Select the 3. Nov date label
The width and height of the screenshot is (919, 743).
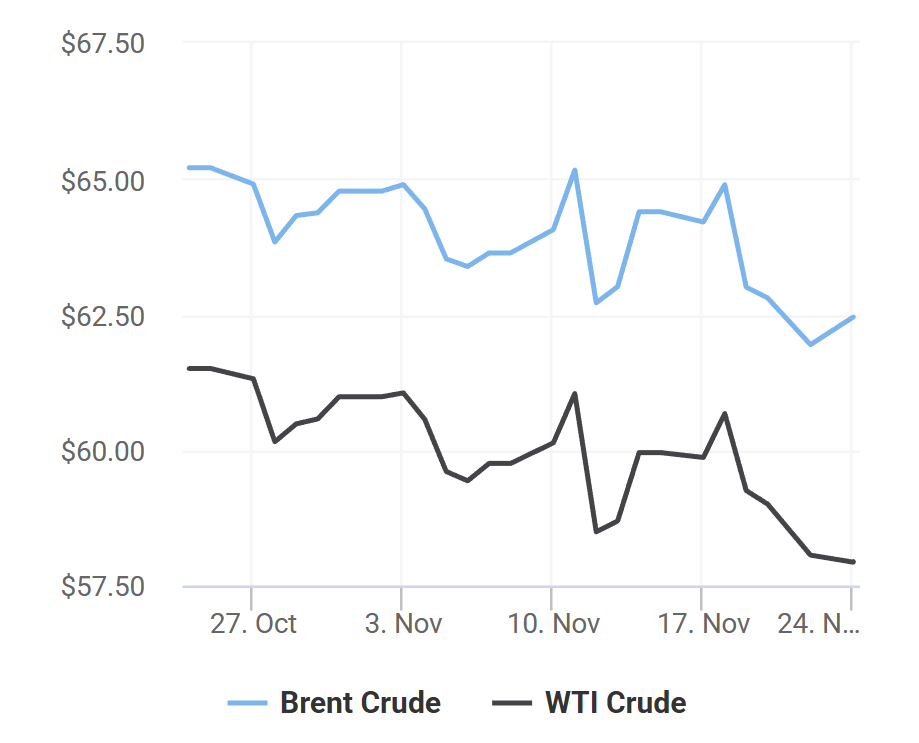(403, 624)
